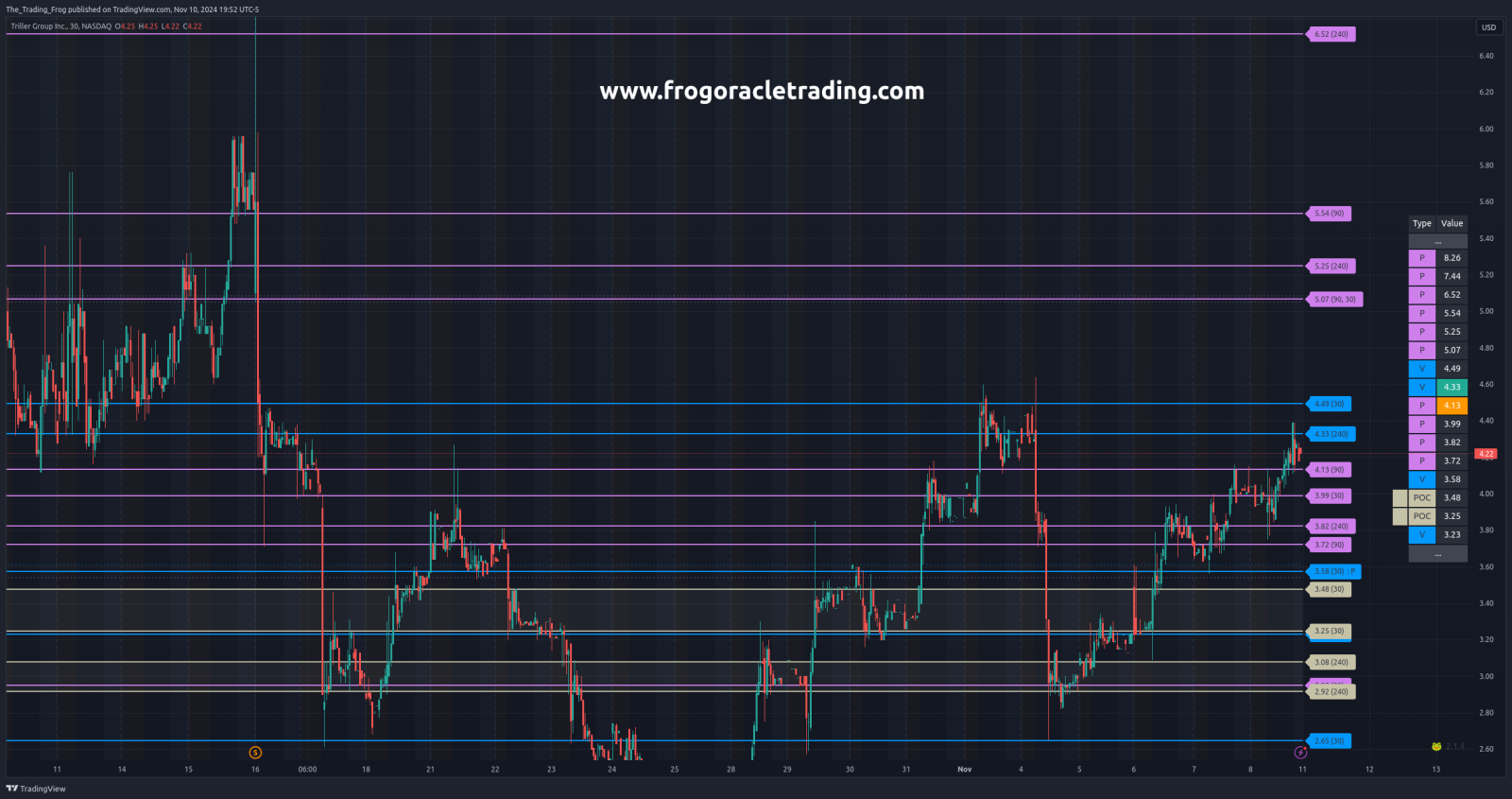Click the orange-highlighted 4.13 table value
Screen dimensions: 1512x799
click(1452, 406)
